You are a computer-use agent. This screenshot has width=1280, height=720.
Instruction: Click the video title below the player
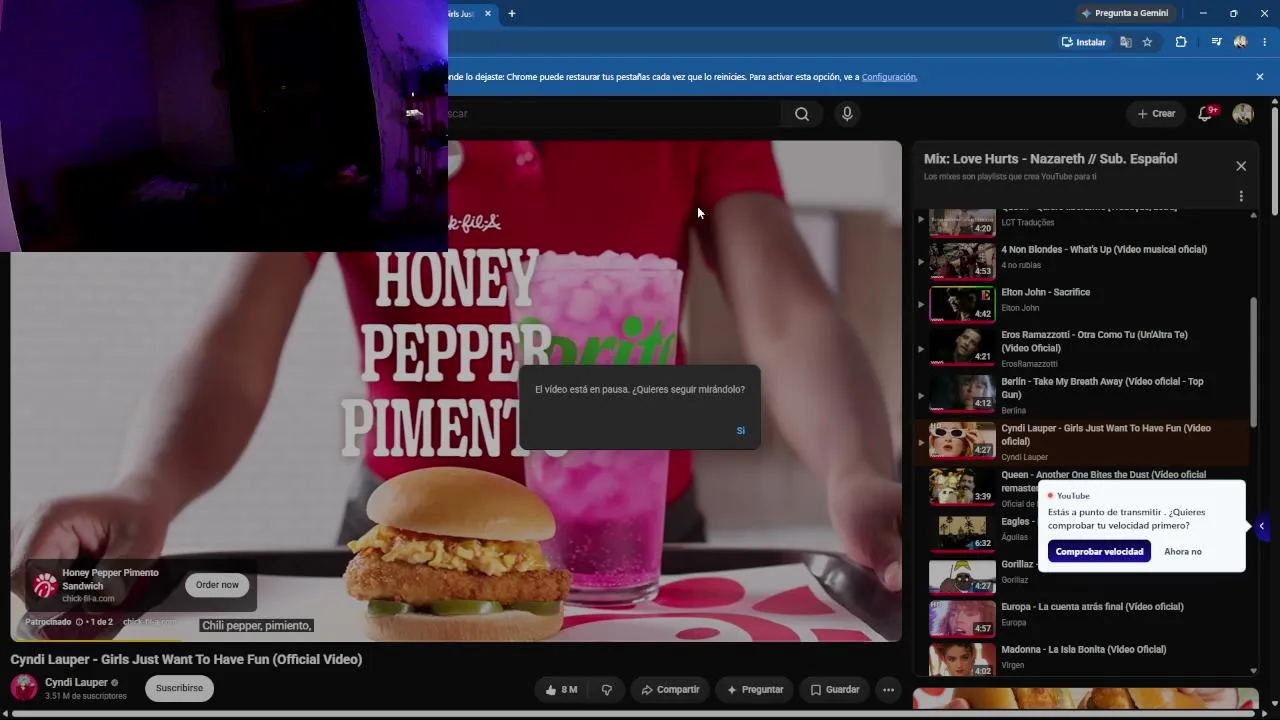[x=186, y=660]
